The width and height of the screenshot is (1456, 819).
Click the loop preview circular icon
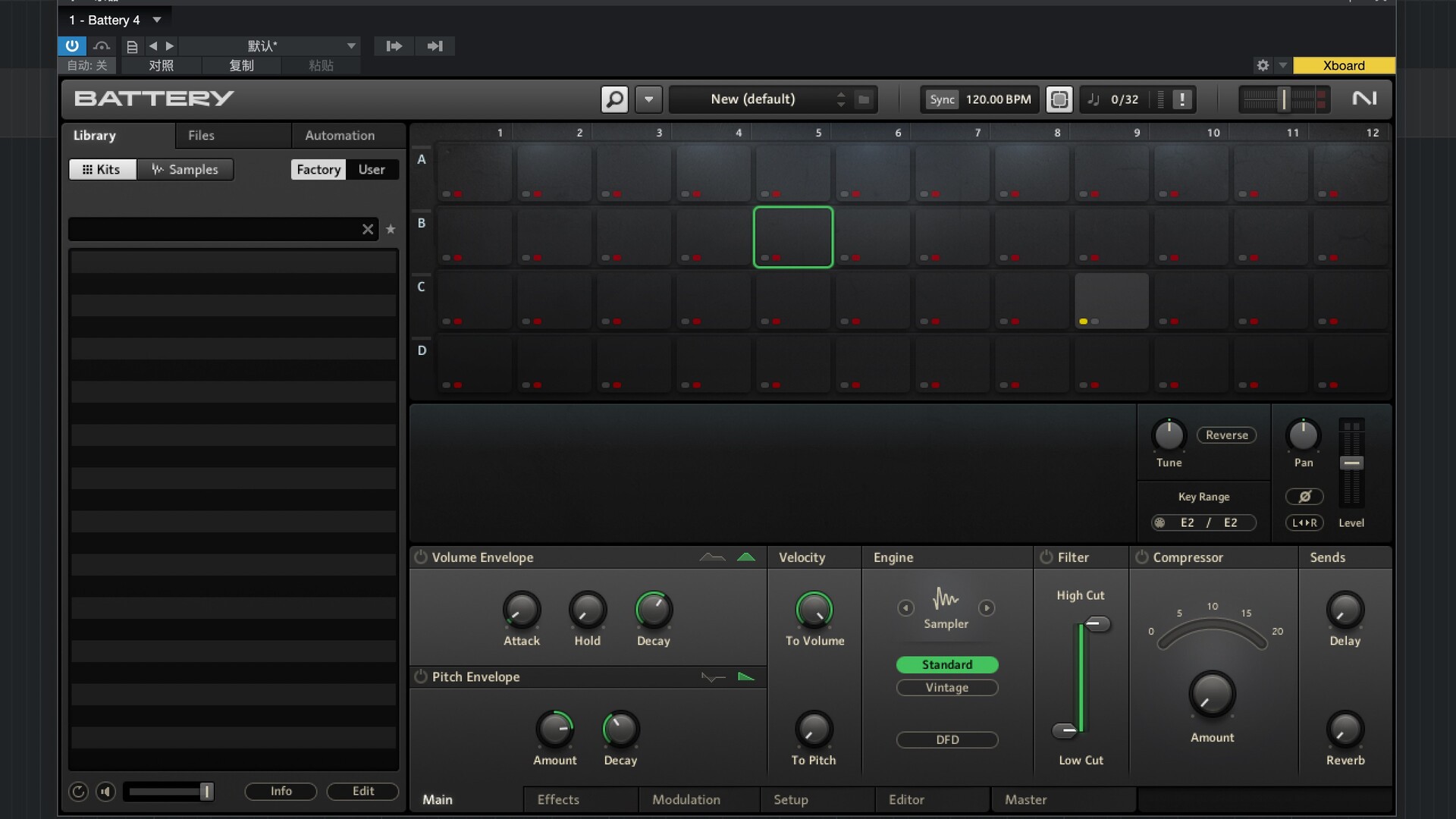click(78, 792)
